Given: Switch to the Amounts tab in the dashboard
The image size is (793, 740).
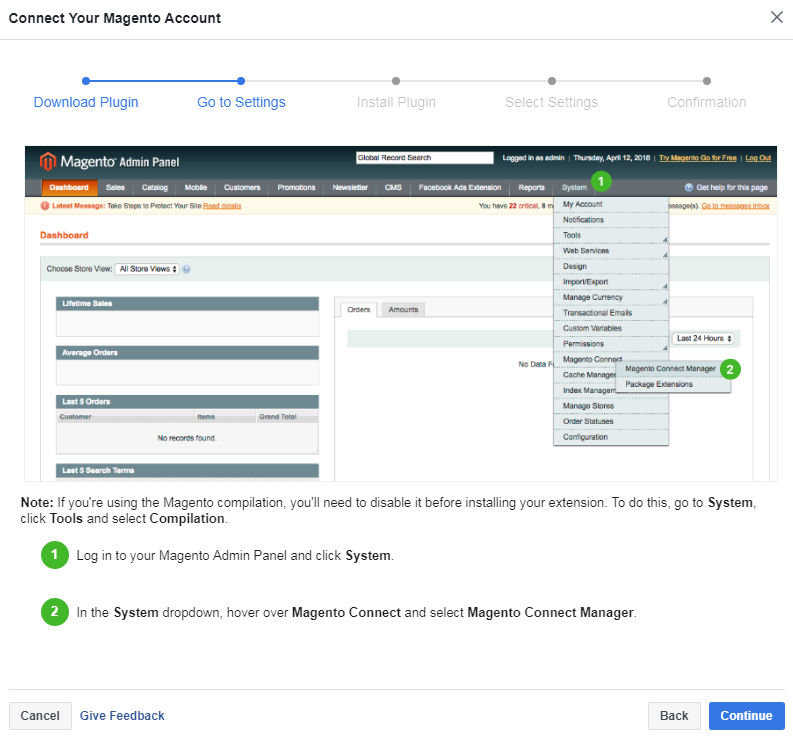Looking at the screenshot, I should click(x=403, y=310).
